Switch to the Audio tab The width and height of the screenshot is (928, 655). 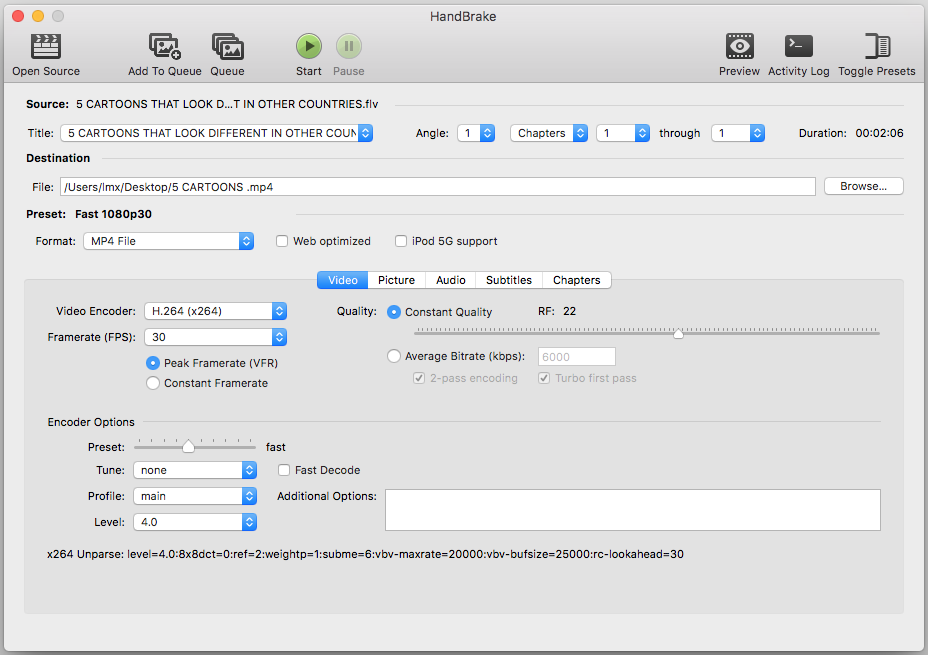pyautogui.click(x=450, y=280)
